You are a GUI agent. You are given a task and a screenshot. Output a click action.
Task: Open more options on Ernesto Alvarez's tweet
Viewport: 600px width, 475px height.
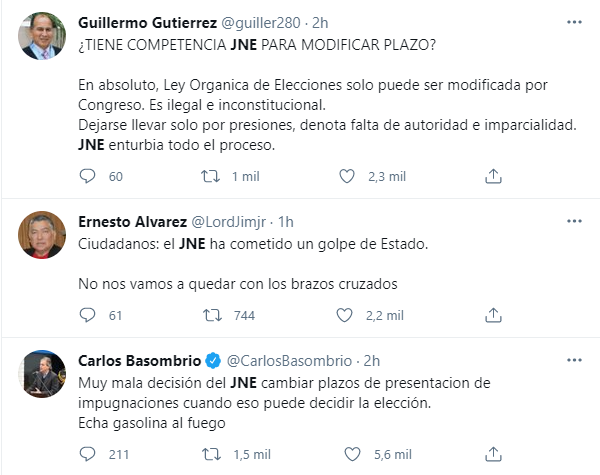(x=573, y=221)
